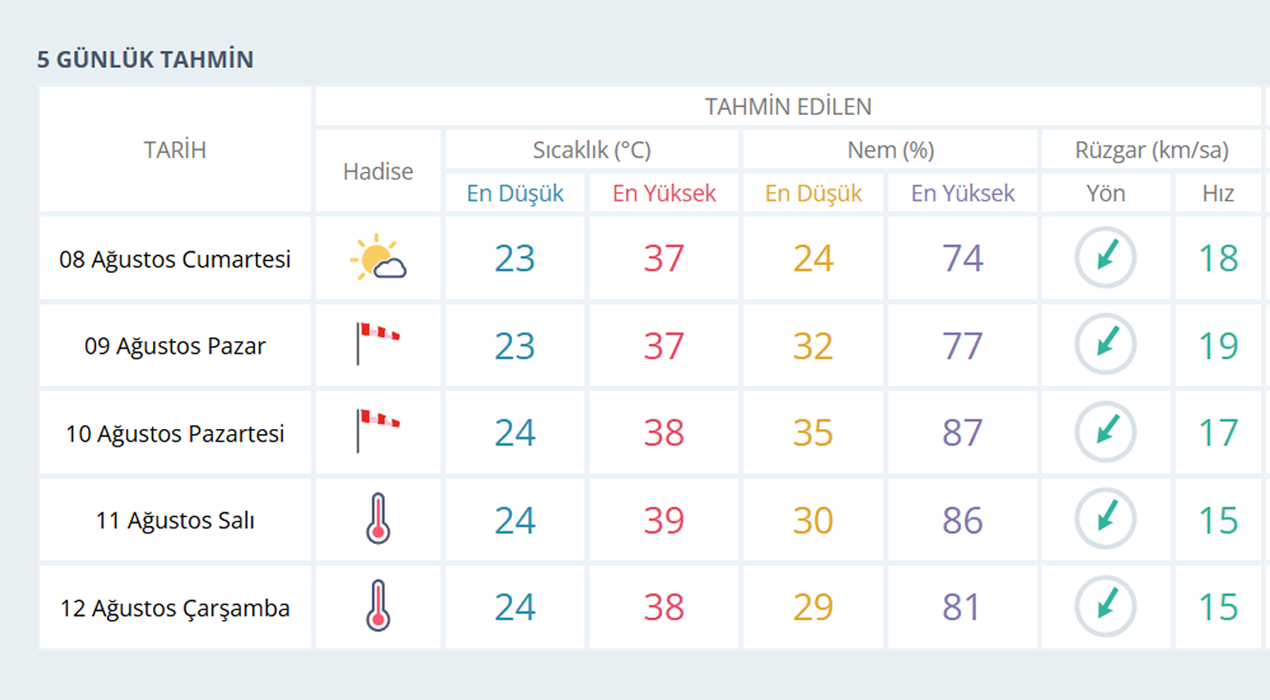Click the Sıcaklık (°C) header

(592, 150)
